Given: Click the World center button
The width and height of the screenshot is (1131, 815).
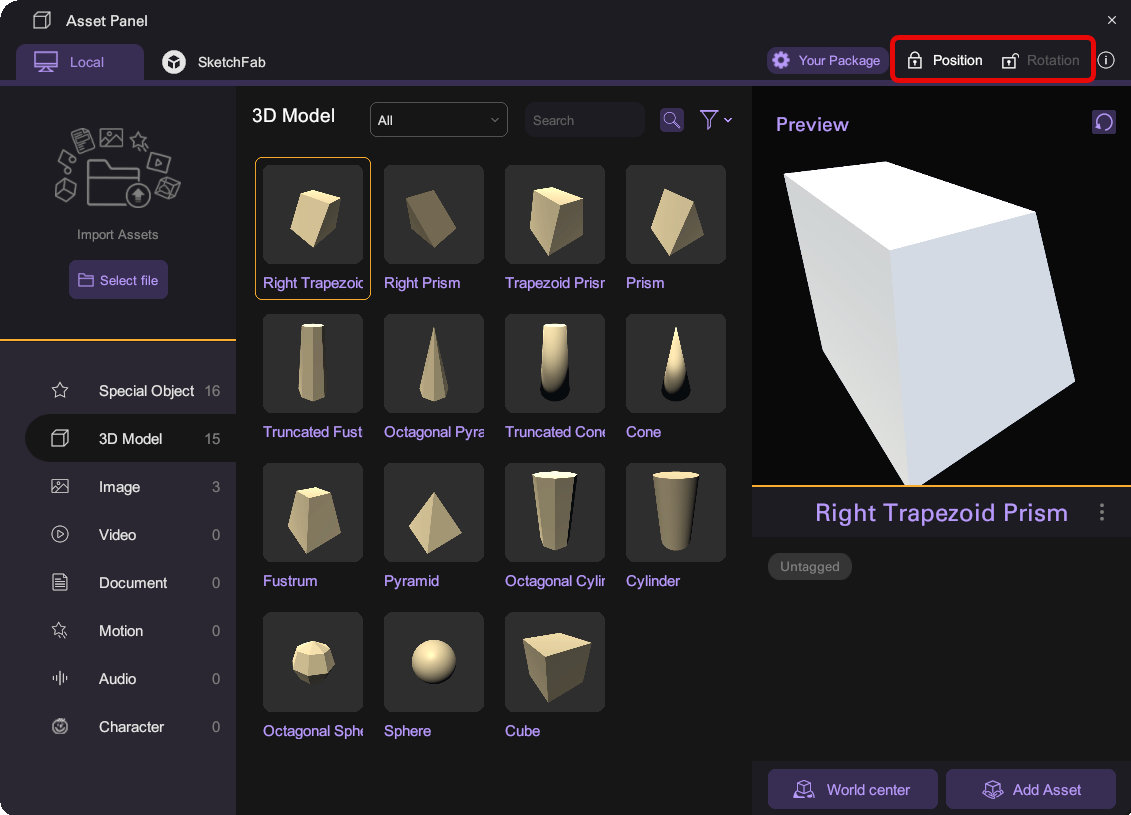Looking at the screenshot, I should (x=852, y=790).
